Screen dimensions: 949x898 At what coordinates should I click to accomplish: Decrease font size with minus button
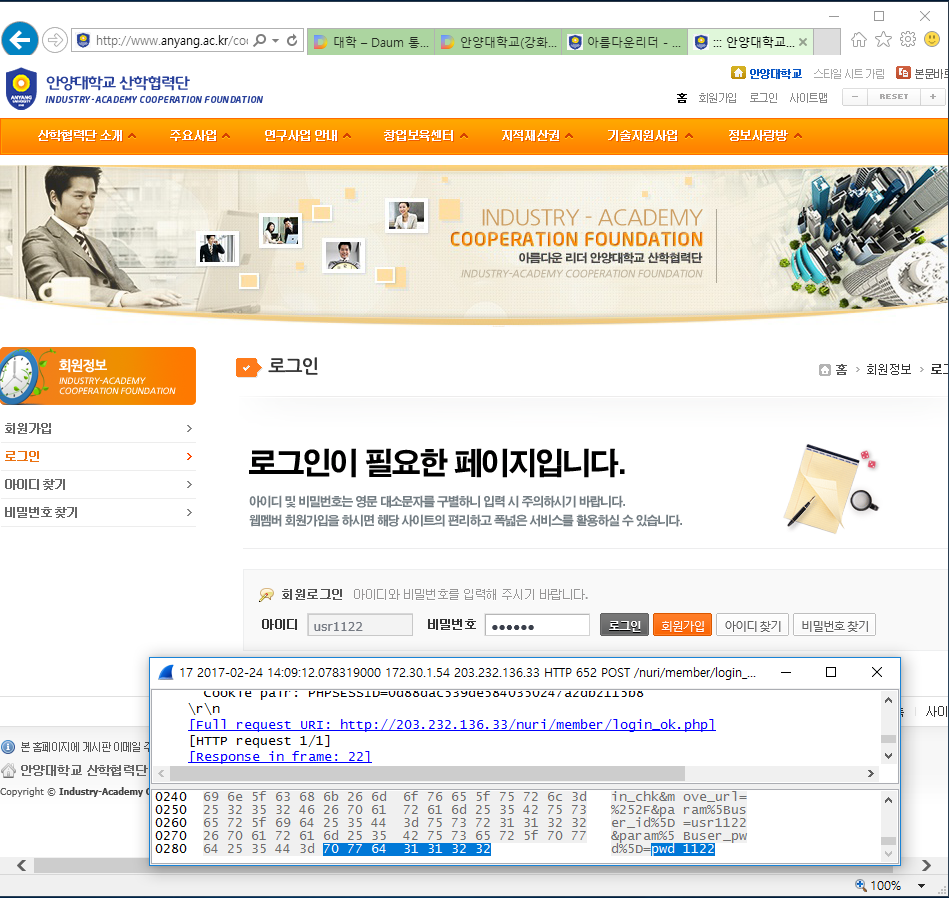(x=855, y=97)
